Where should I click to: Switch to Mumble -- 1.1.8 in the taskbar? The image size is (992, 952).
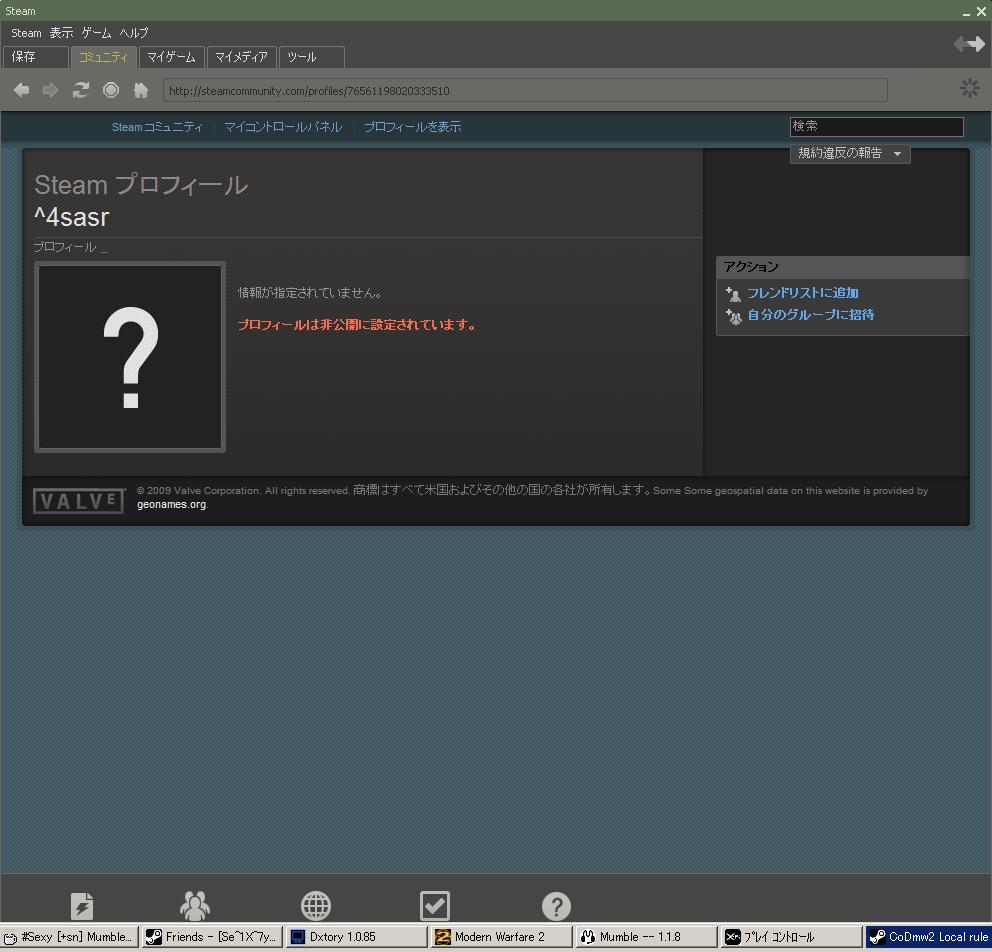tap(646, 937)
